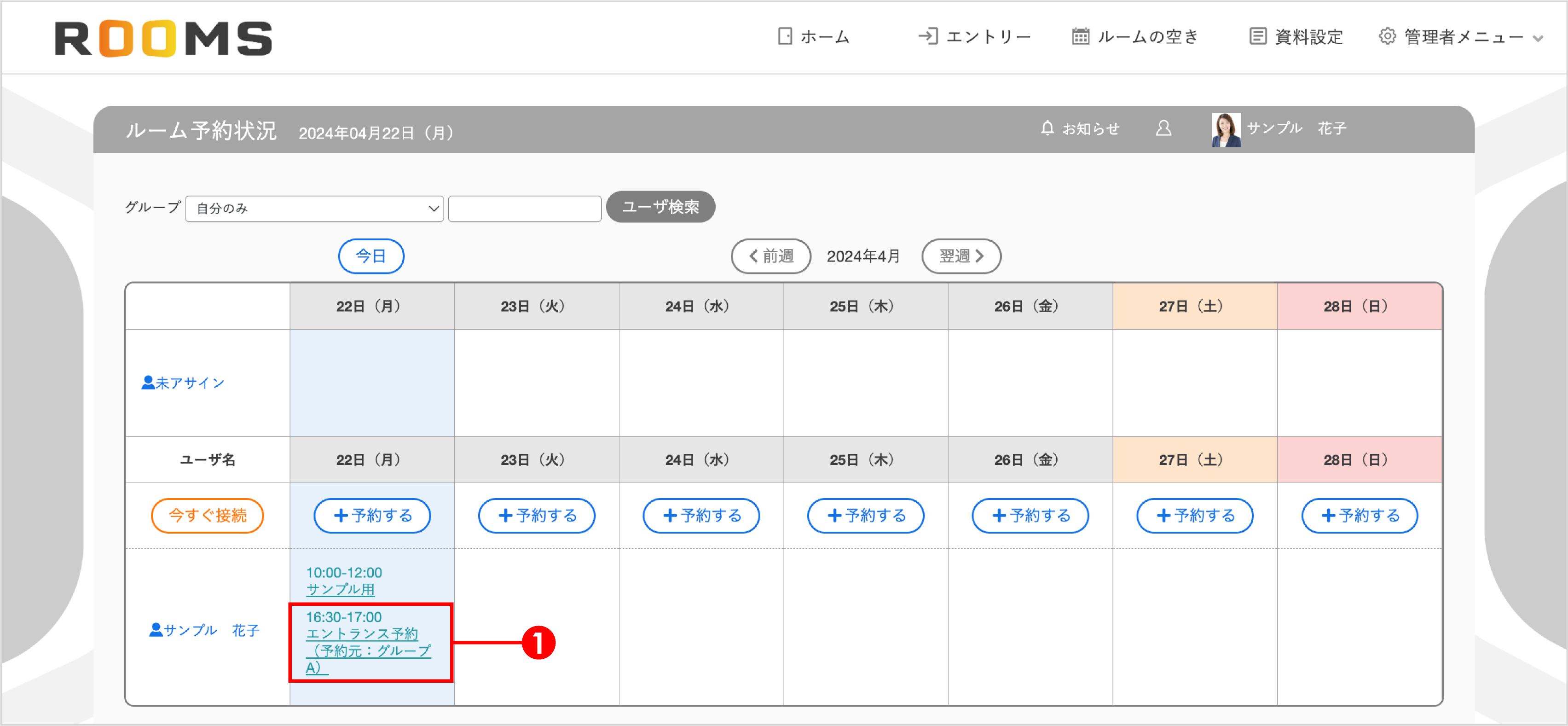Open the ホーム menu item
The height and width of the screenshot is (726, 1568).
pos(814,36)
